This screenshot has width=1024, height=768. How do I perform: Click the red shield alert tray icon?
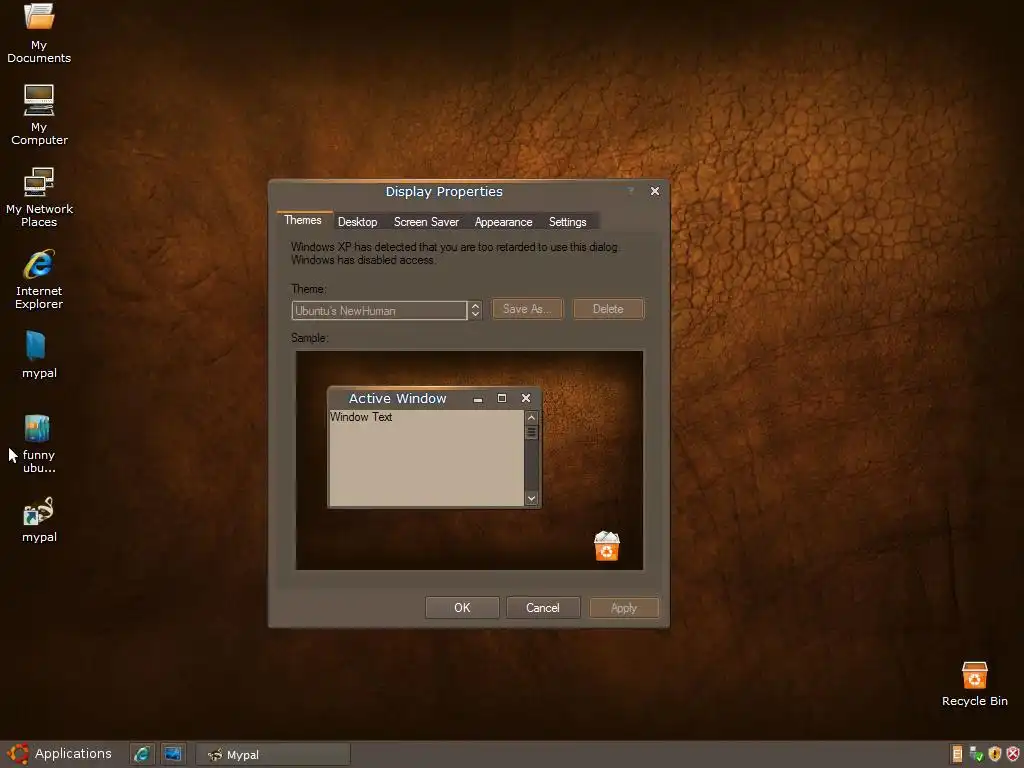point(1013,754)
